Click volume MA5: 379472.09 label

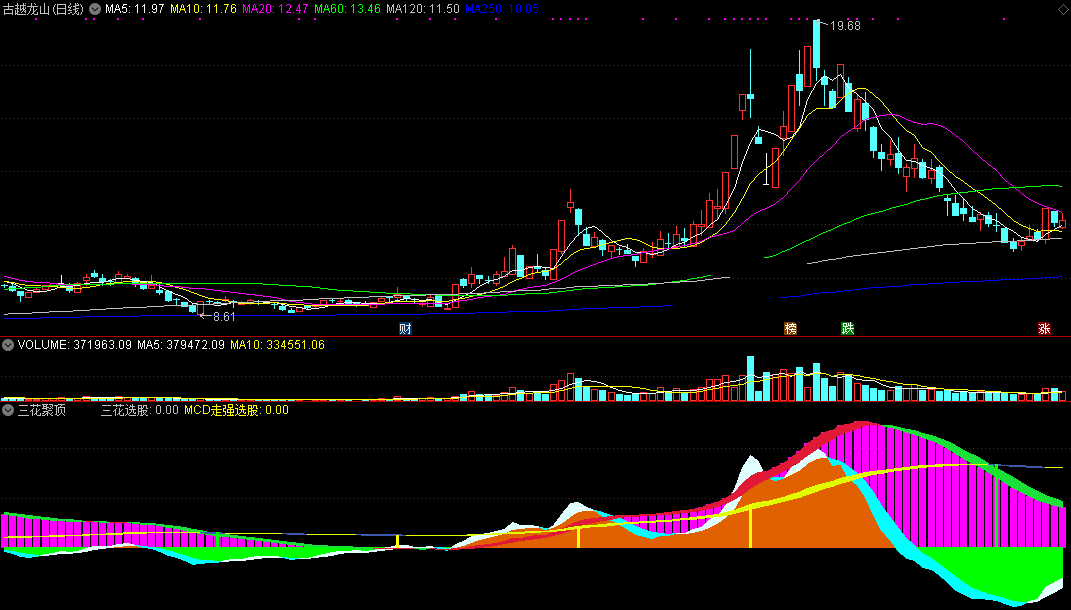181,345
